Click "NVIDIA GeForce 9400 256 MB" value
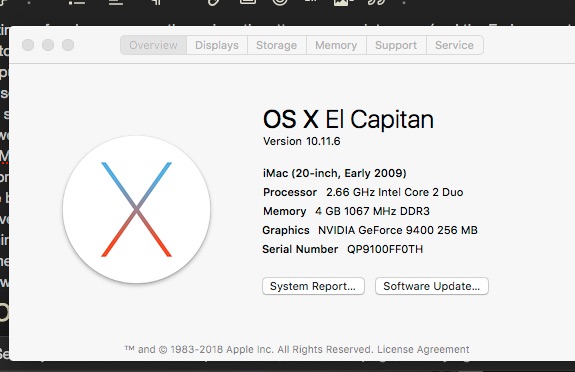 click(398, 230)
